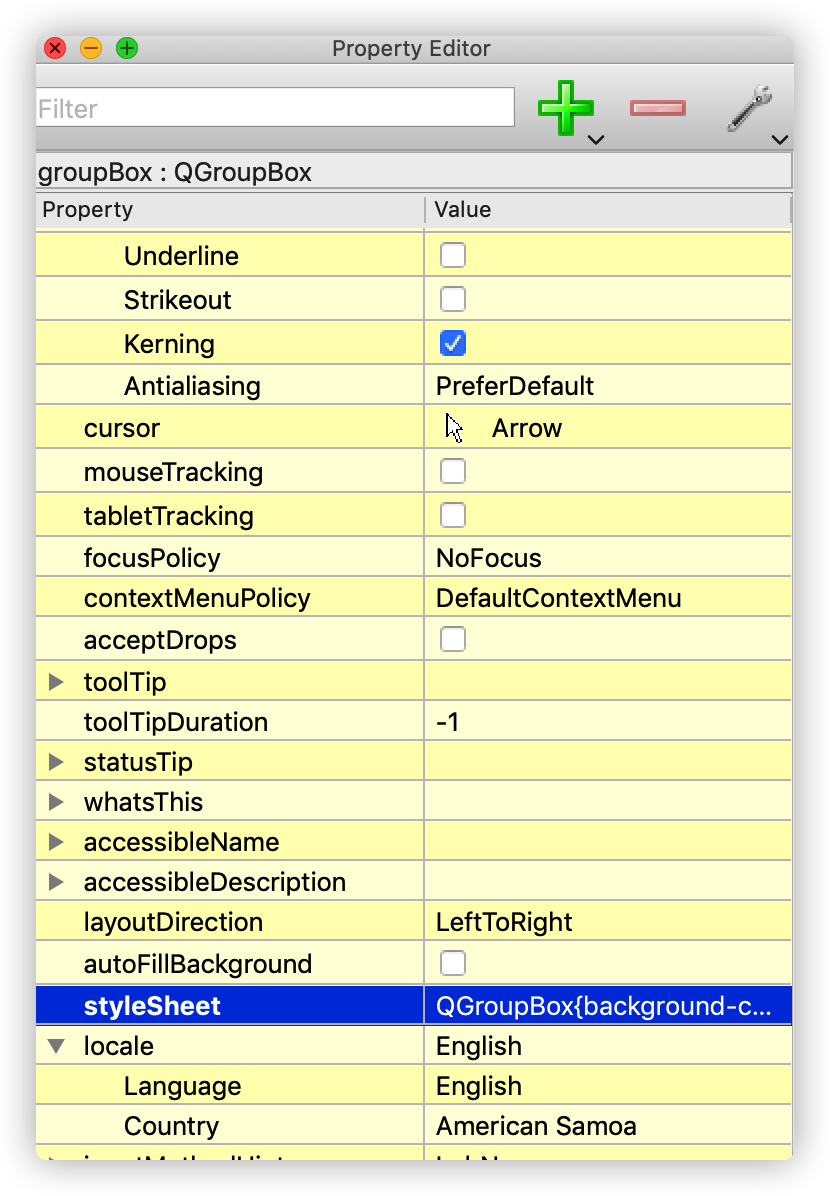
Task: Click the arrow cursor icon in cursor row
Action: 454,428
